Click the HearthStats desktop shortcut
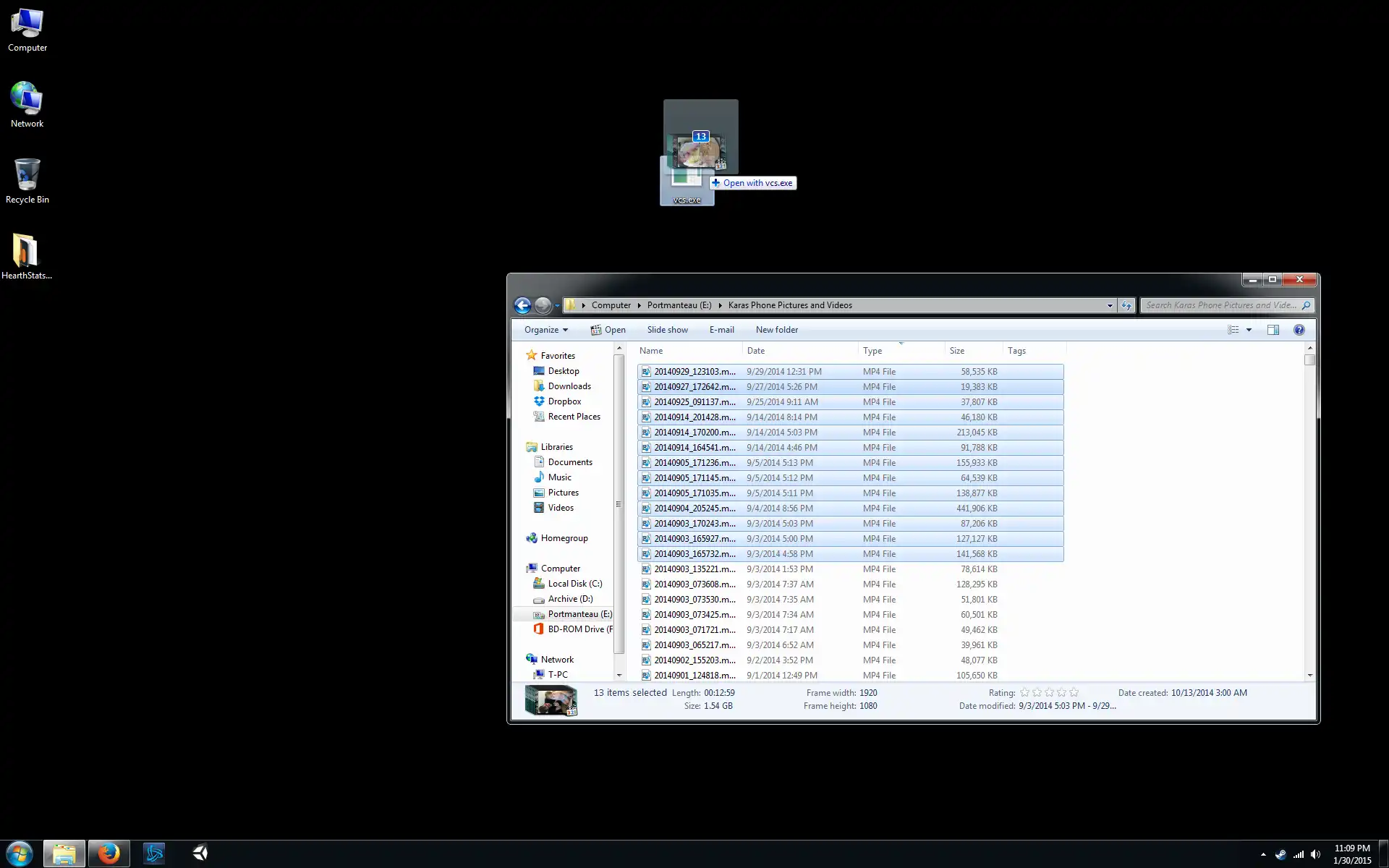Screen dimensions: 1389x868 [x=25, y=256]
